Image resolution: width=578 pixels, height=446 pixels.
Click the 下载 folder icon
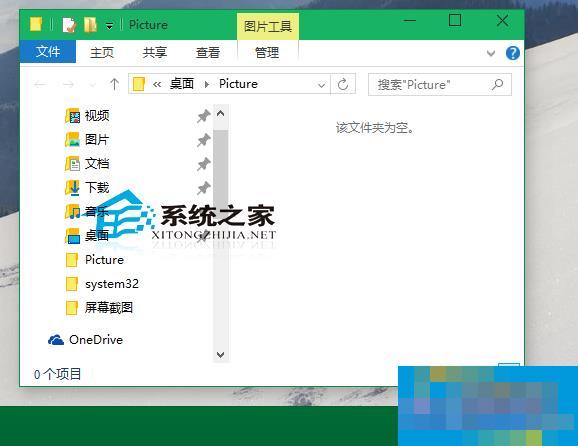coord(73,188)
